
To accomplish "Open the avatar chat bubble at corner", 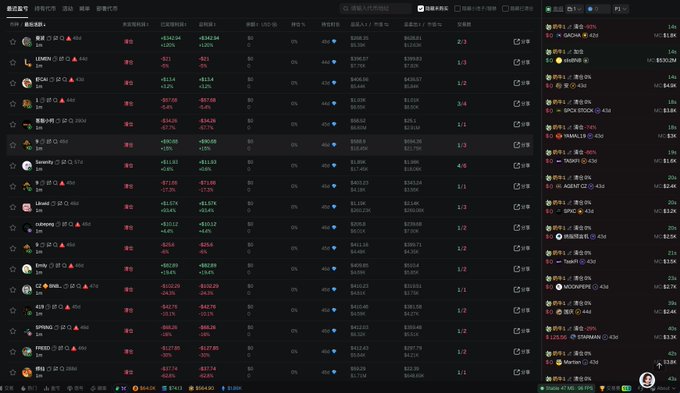I will pos(647,380).
